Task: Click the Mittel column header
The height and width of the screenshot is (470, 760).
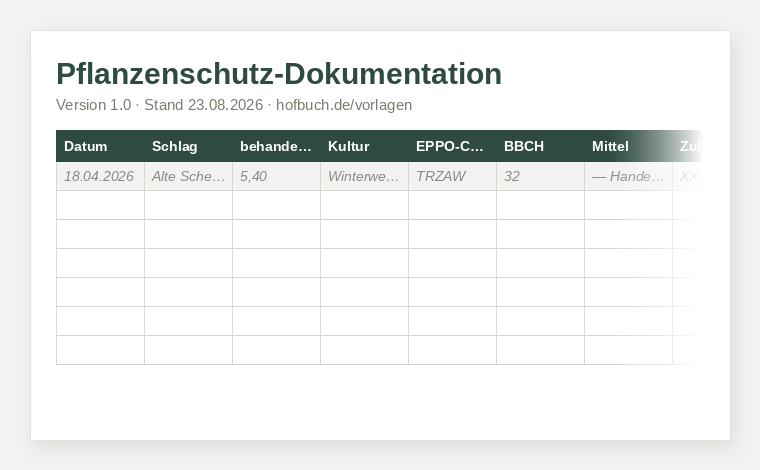Action: 628,146
